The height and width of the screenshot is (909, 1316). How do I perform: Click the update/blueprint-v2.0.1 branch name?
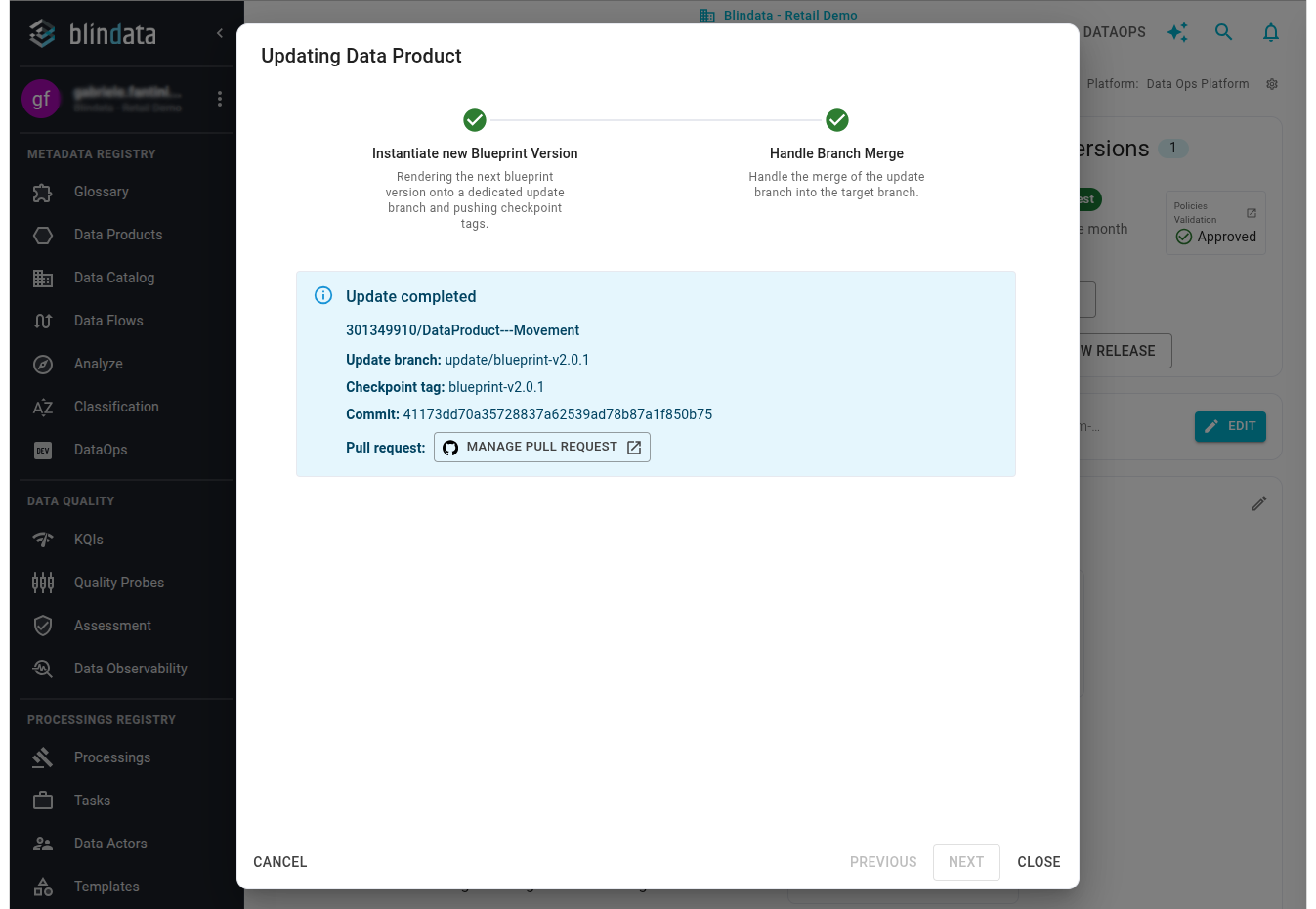click(x=517, y=360)
